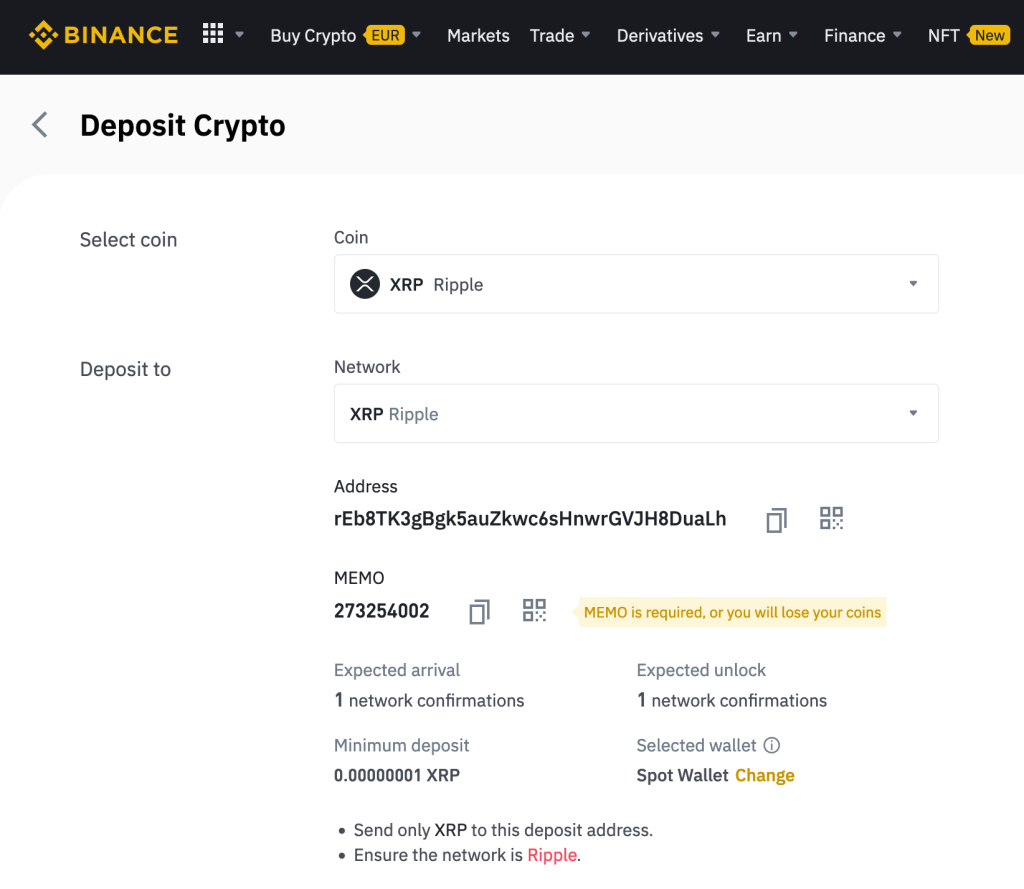Image resolution: width=1024 pixels, height=889 pixels.
Task: Open the apps grid icon
Action: point(212,33)
